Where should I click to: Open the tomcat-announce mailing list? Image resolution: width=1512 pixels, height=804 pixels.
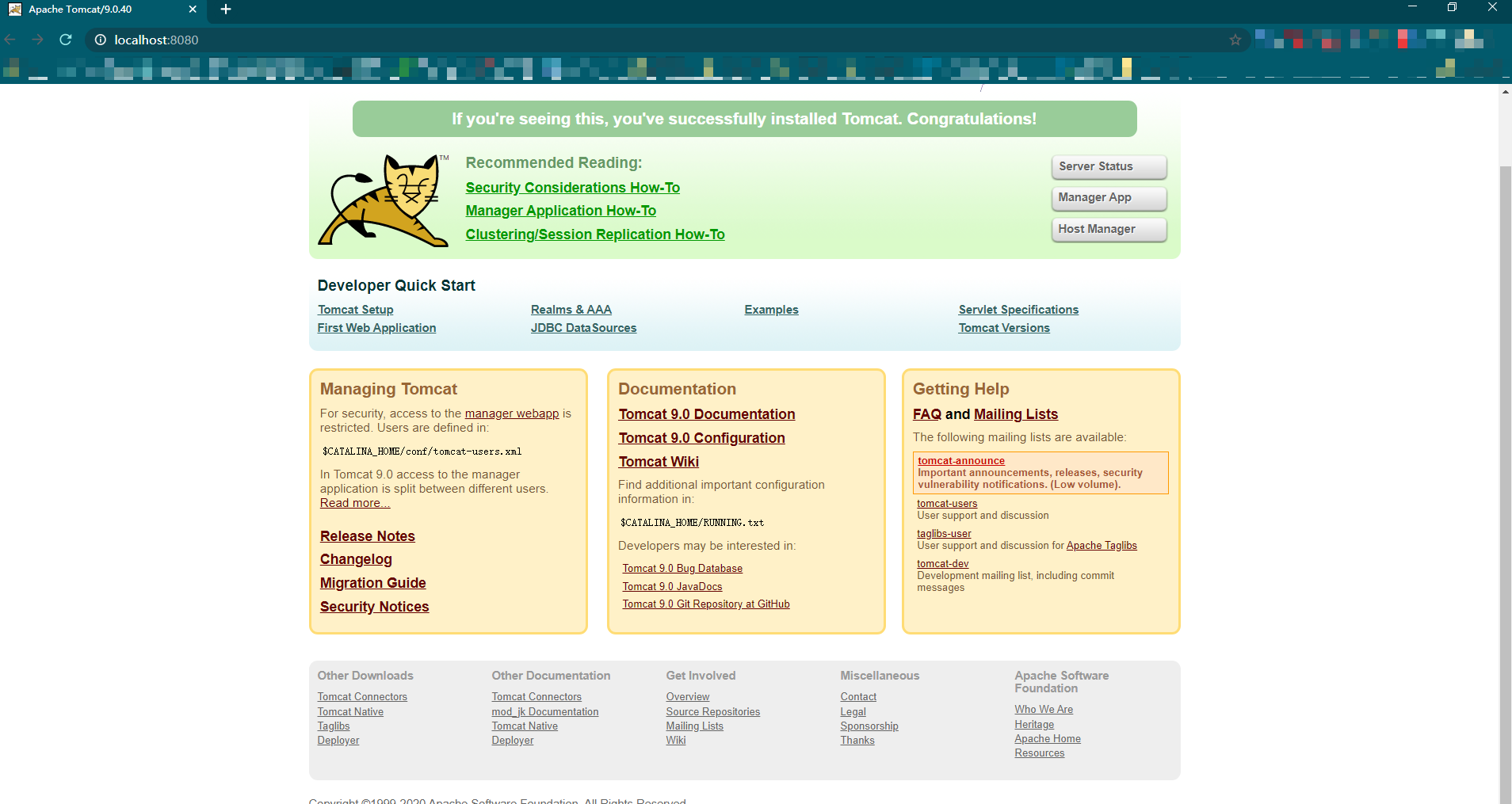(961, 461)
